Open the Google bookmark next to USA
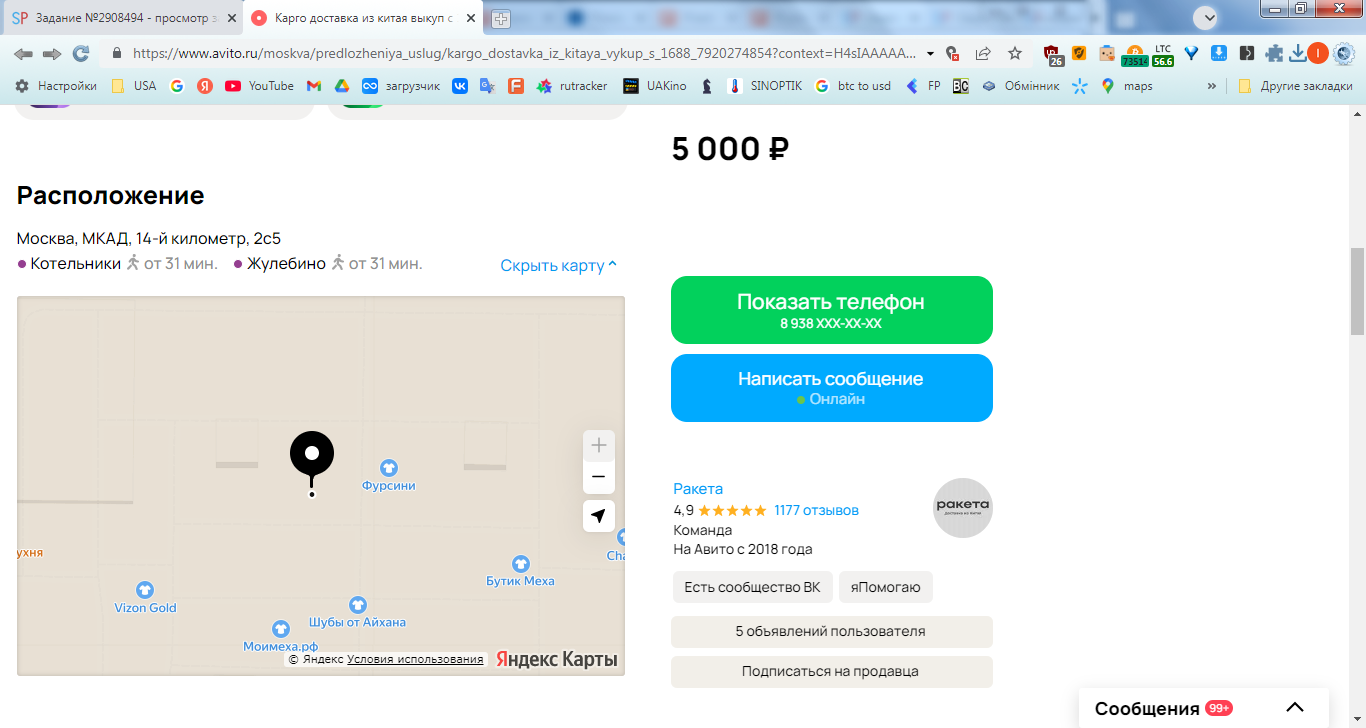This screenshot has height=728, width=1366. click(177, 86)
